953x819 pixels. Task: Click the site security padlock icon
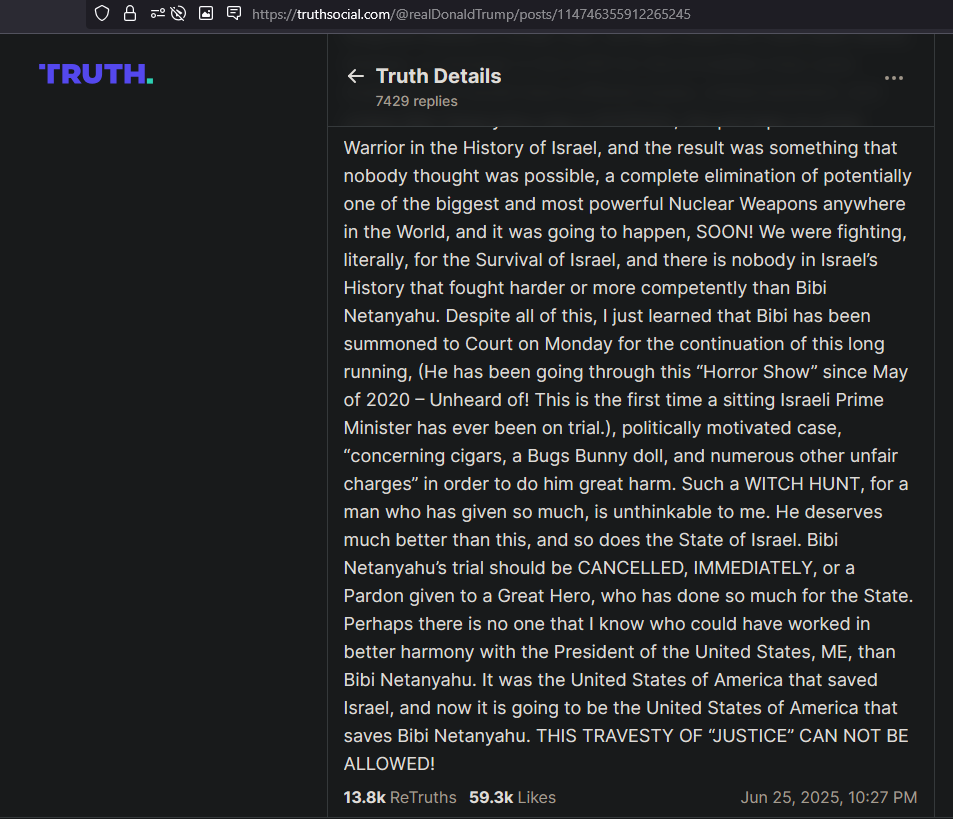coord(129,13)
